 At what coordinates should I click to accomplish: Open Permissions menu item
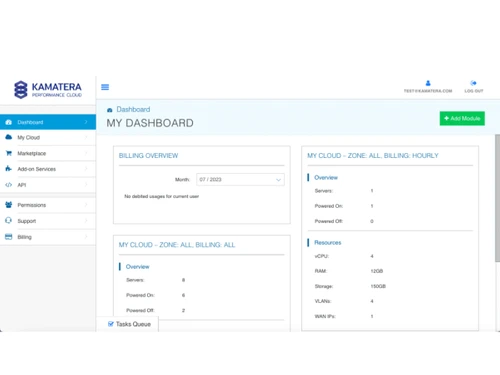tap(48, 205)
